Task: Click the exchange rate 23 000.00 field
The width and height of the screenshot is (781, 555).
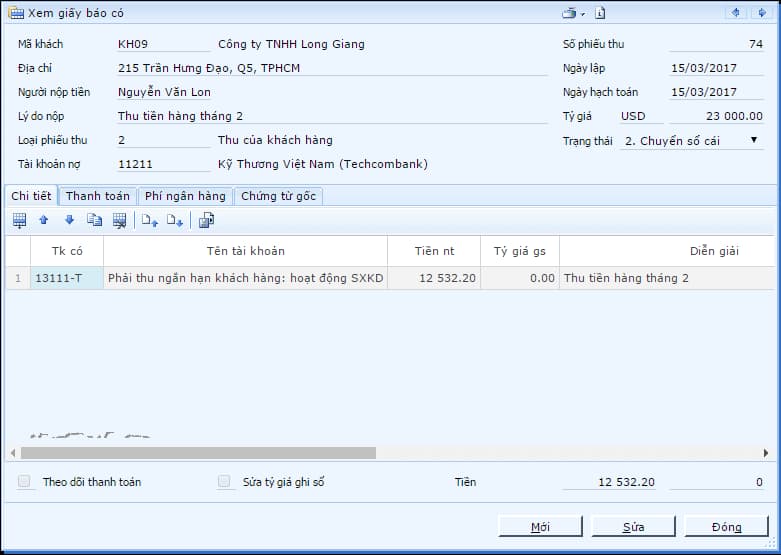Action: (x=716, y=116)
